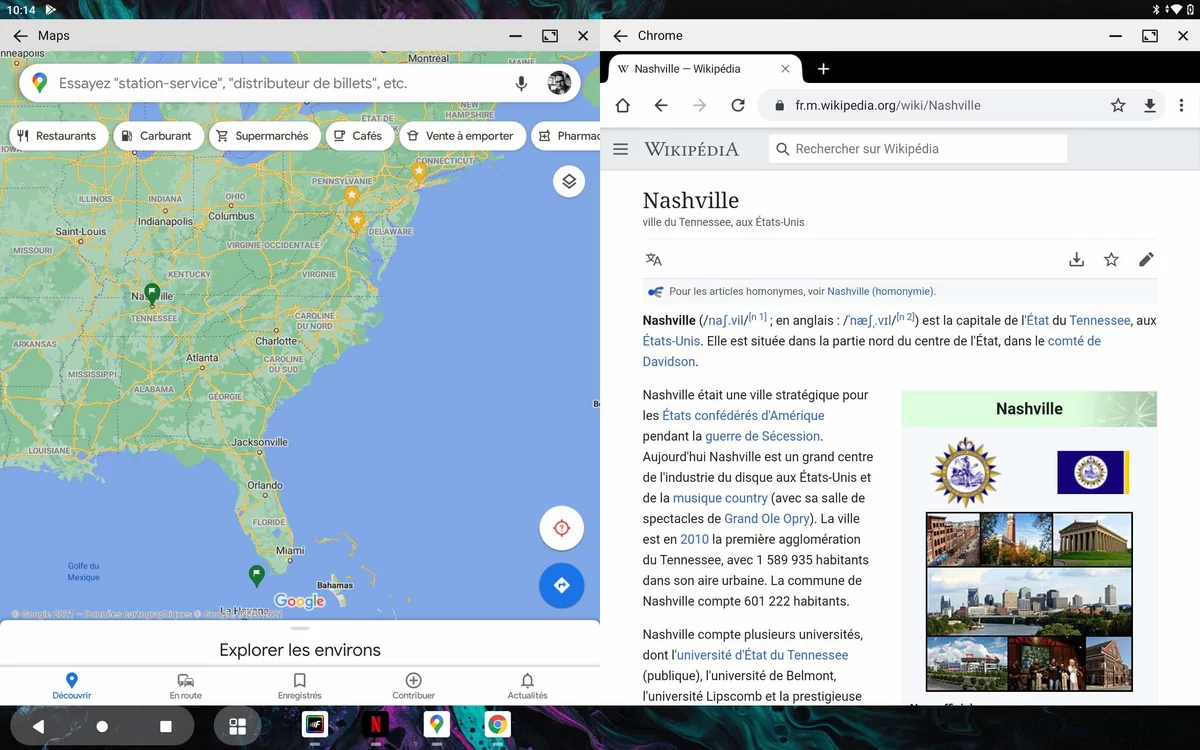This screenshot has width=1200, height=750.
Task: Open the Chrome three-dot menu
Action: [x=1181, y=105]
